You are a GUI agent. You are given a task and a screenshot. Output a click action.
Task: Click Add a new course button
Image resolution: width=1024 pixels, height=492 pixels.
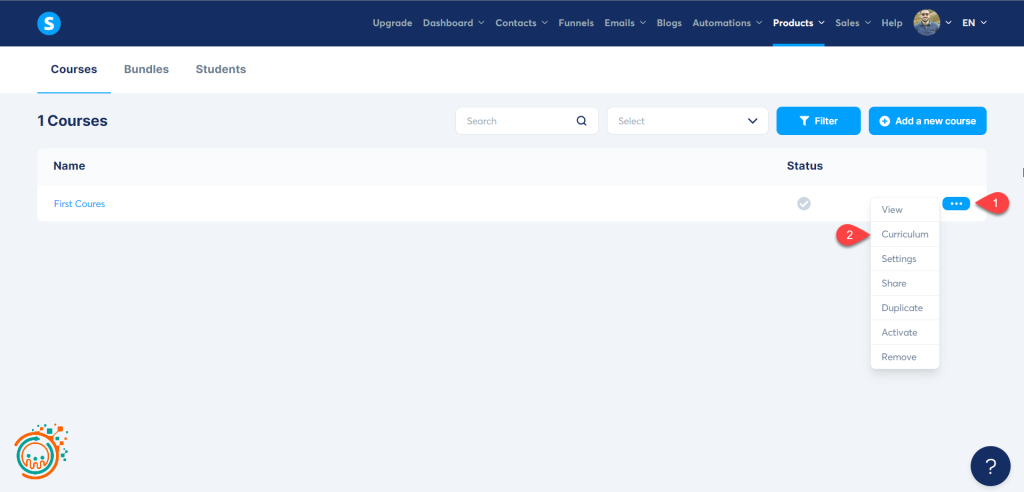point(927,121)
